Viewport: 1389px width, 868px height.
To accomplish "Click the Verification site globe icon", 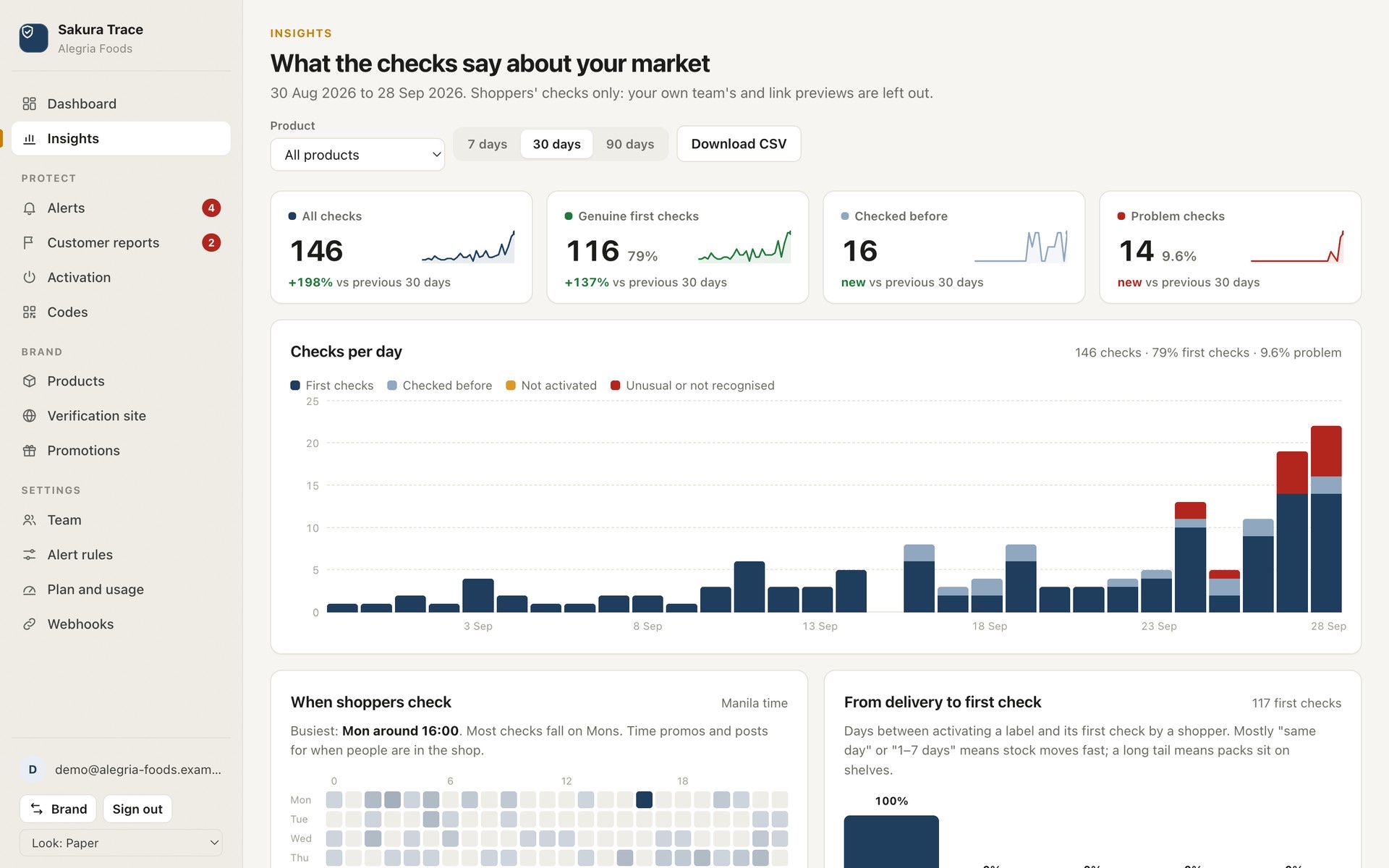I will tap(29, 416).
